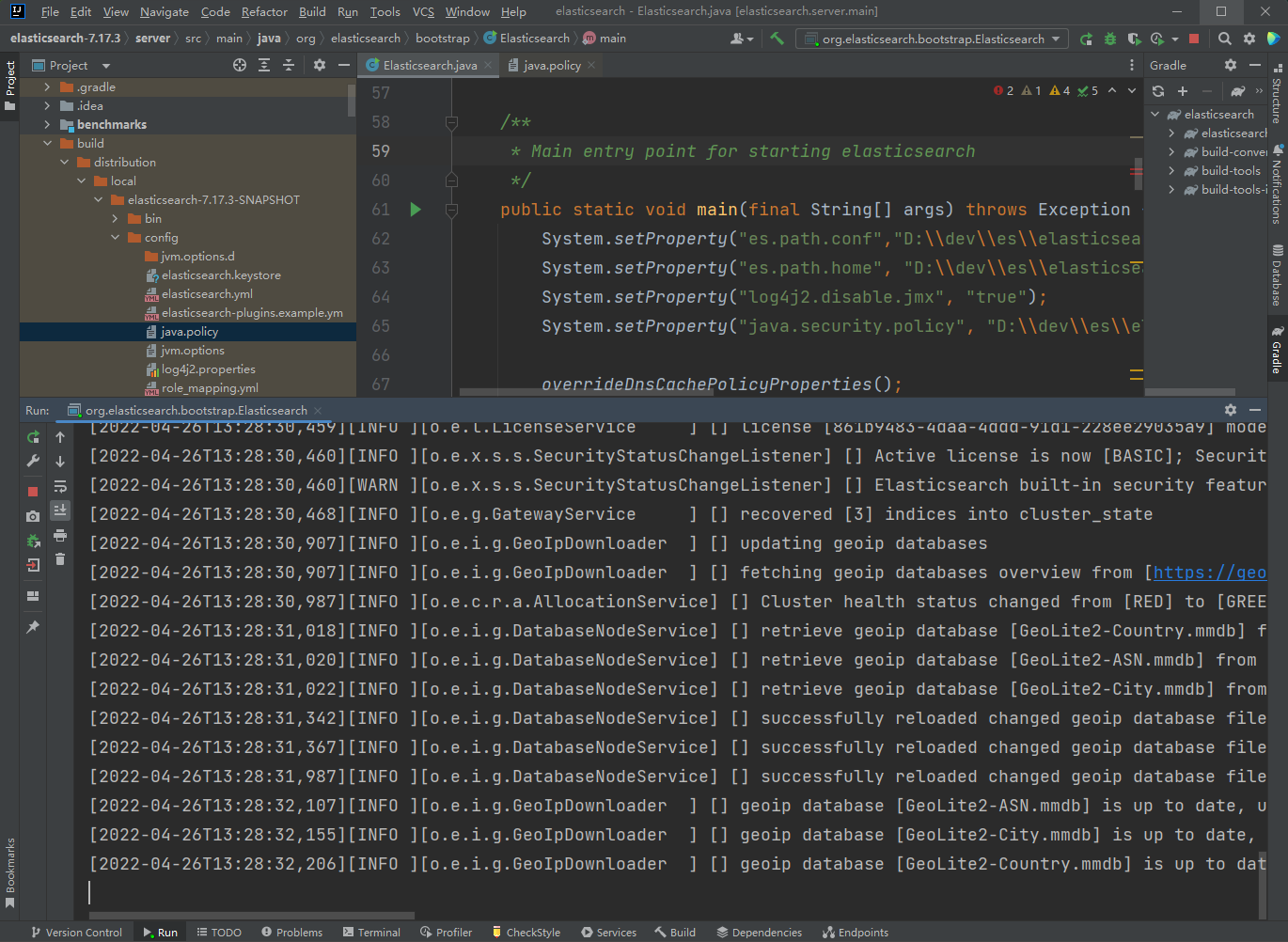Click the green Run icon in toolbar

(x=1086, y=39)
